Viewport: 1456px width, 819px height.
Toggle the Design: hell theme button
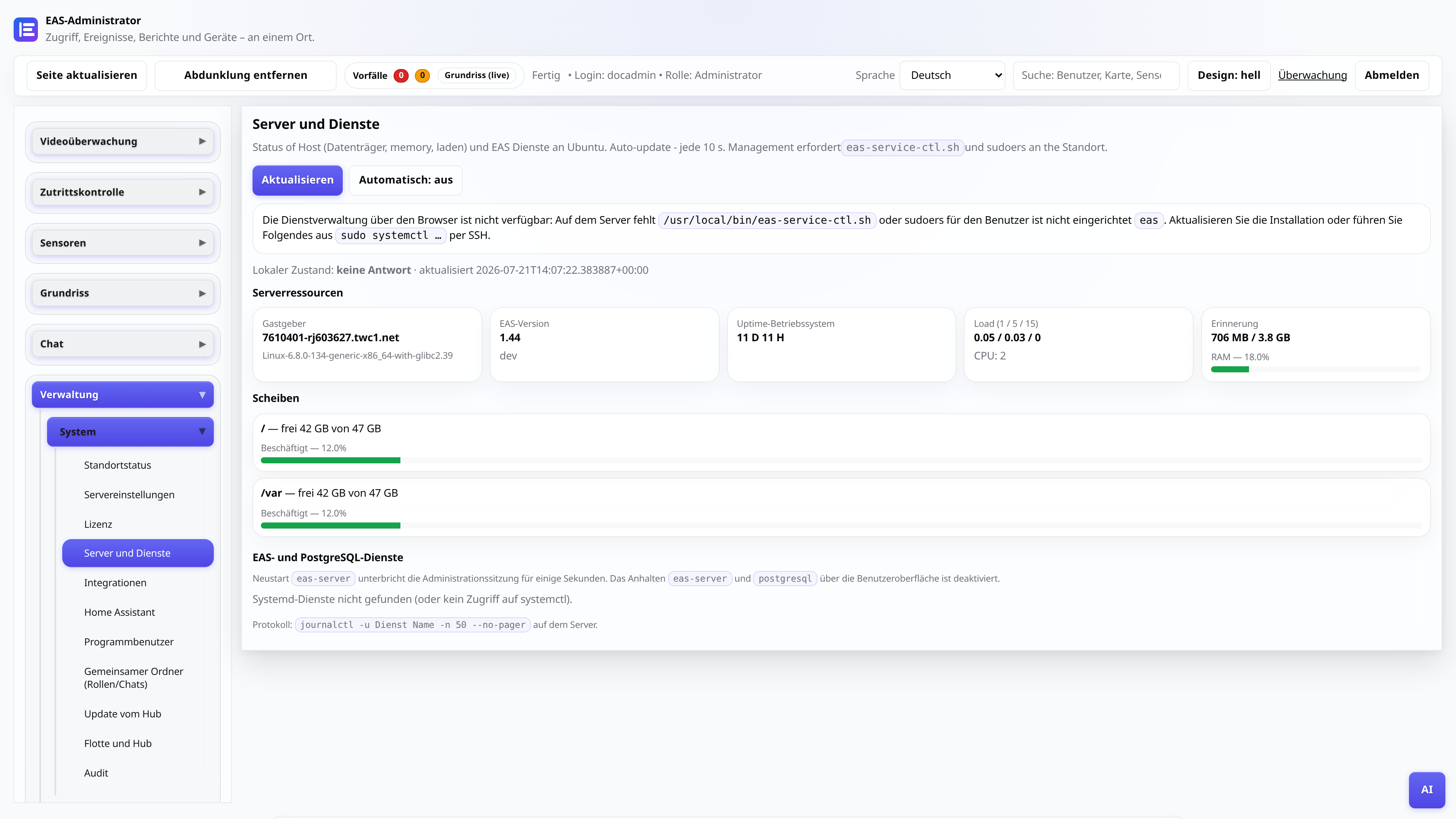point(1229,75)
